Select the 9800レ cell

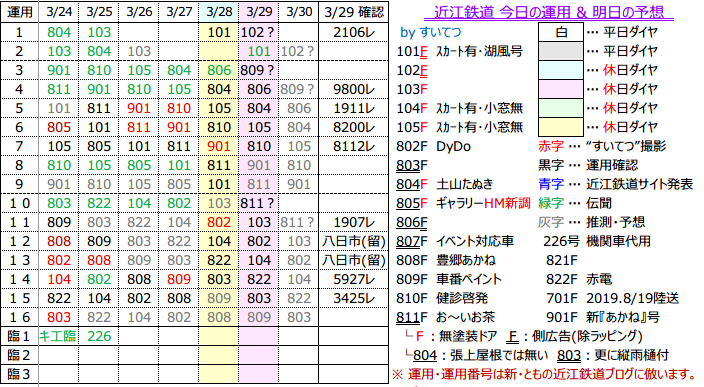point(354,89)
